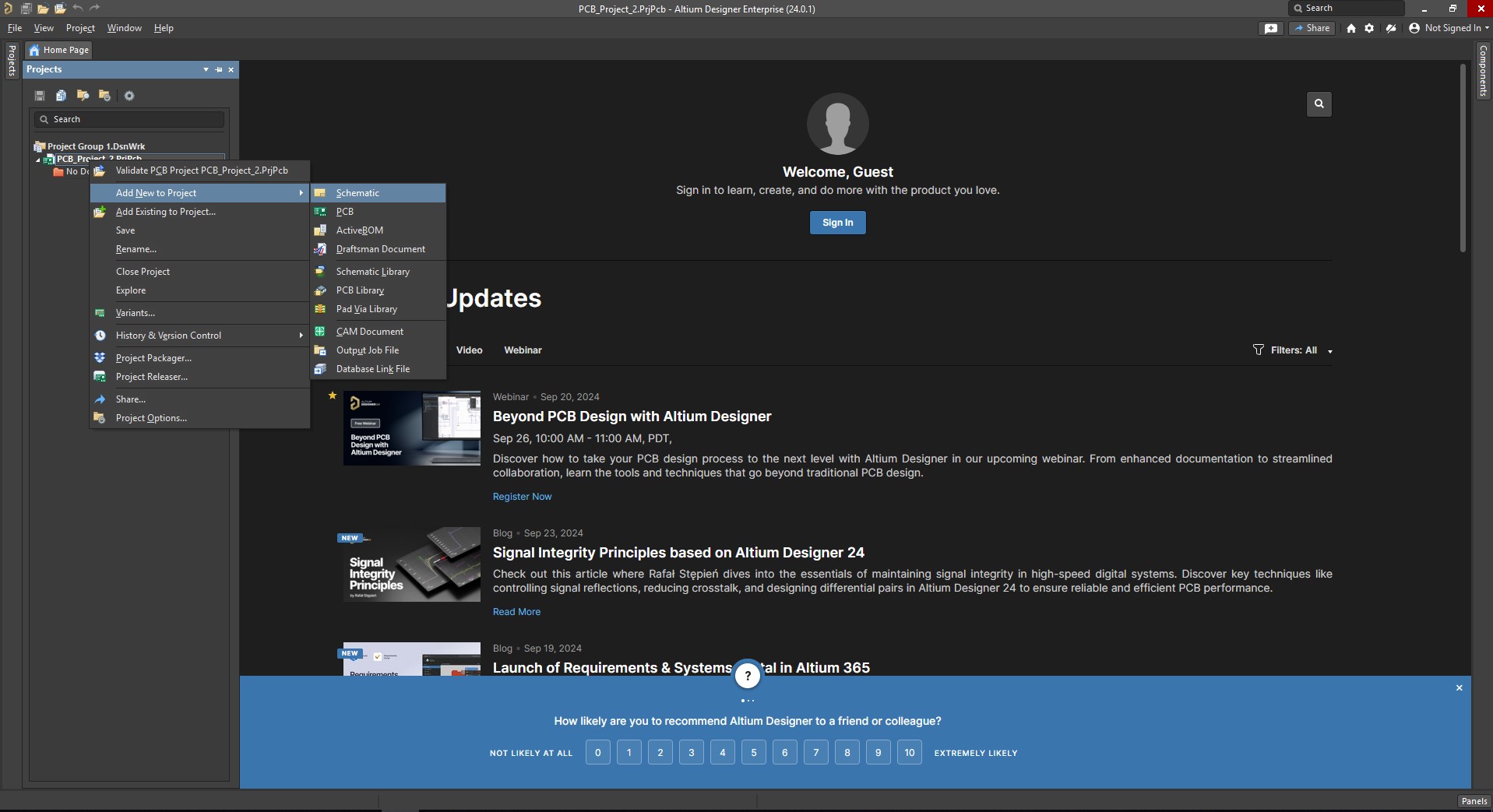Choose Close Project from the context menu
The image size is (1493, 812).
[199, 272]
